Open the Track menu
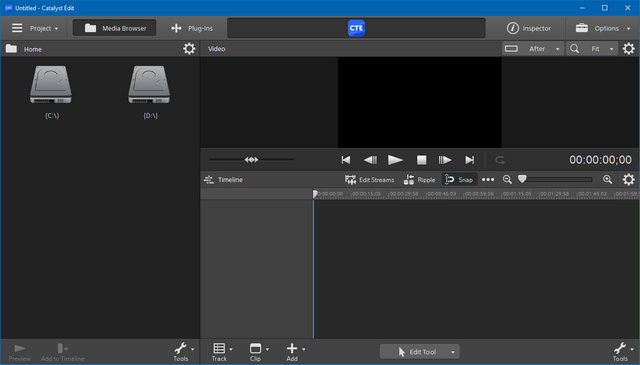 coord(221,352)
